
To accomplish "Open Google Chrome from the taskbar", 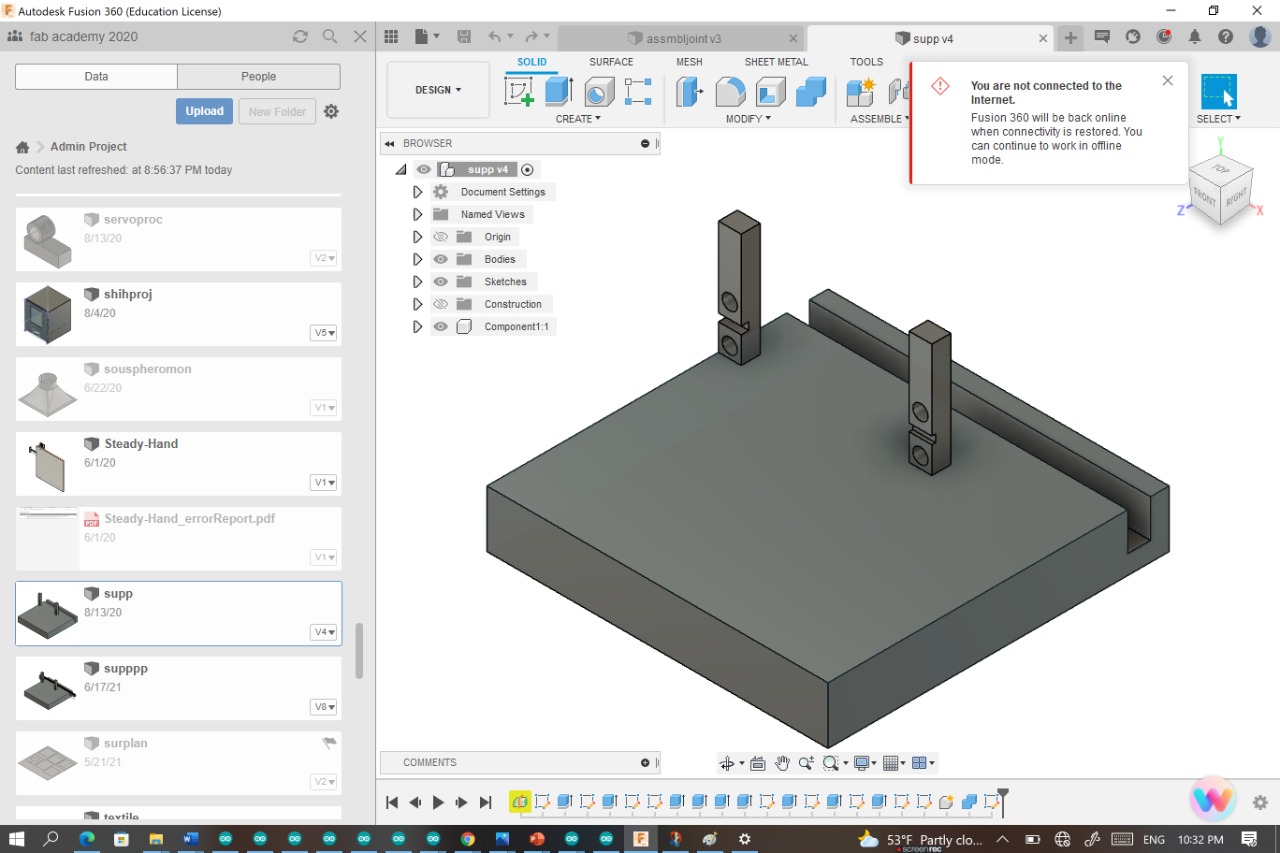I will [x=467, y=839].
